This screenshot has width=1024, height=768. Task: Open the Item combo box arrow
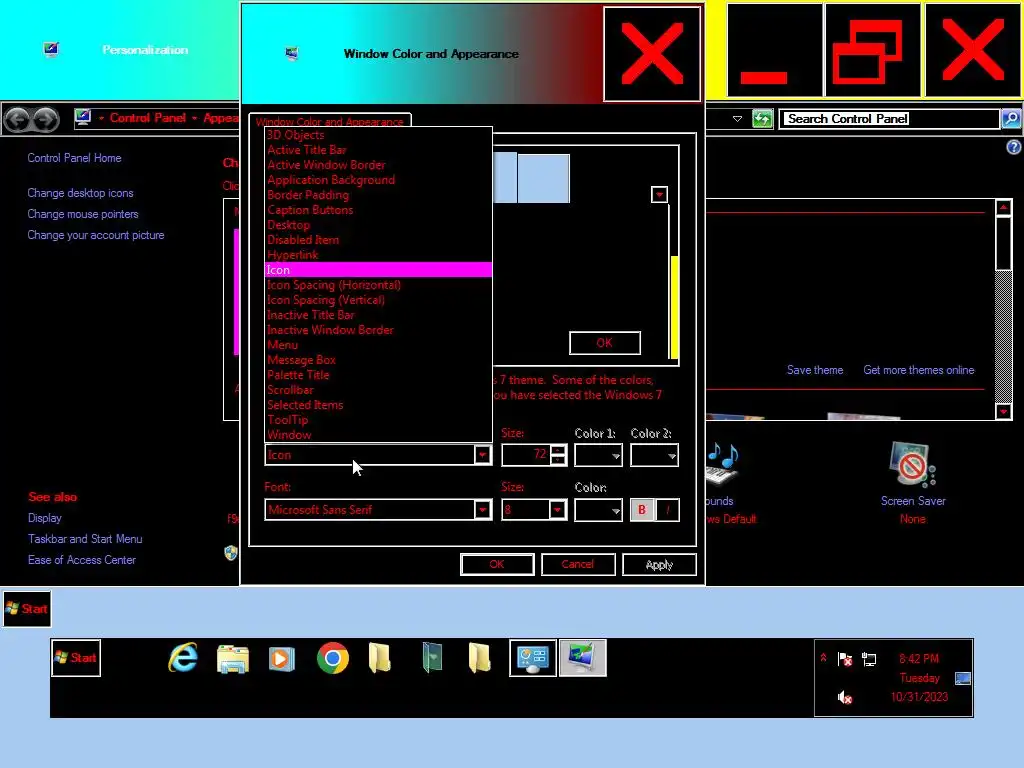[482, 455]
